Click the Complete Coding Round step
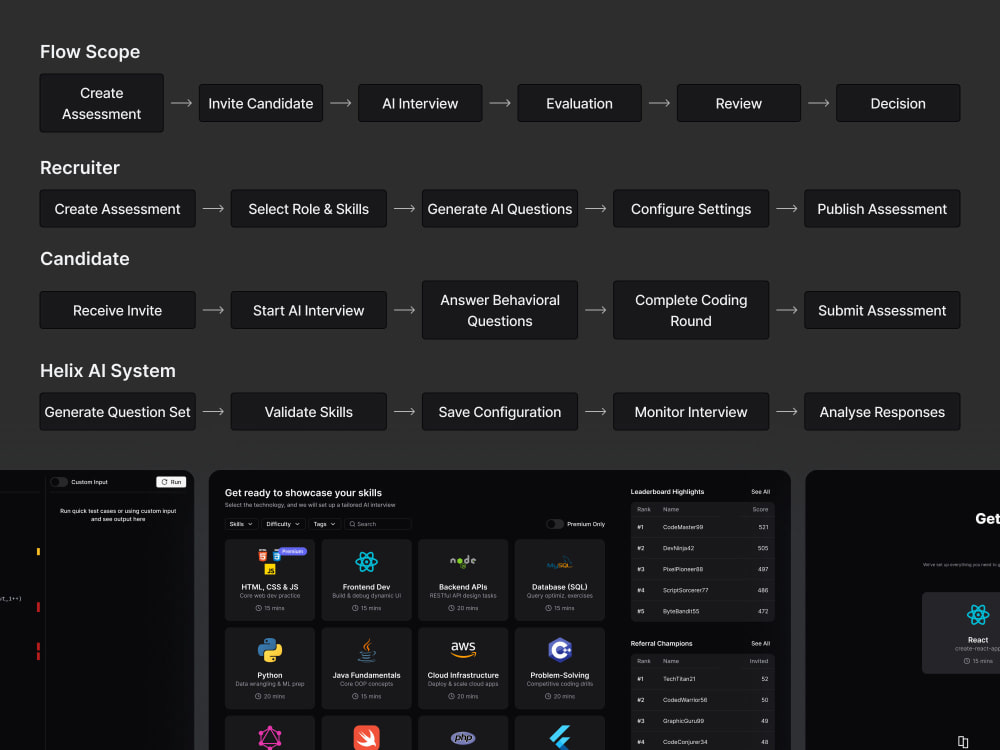The image size is (1000, 750). 691,310
